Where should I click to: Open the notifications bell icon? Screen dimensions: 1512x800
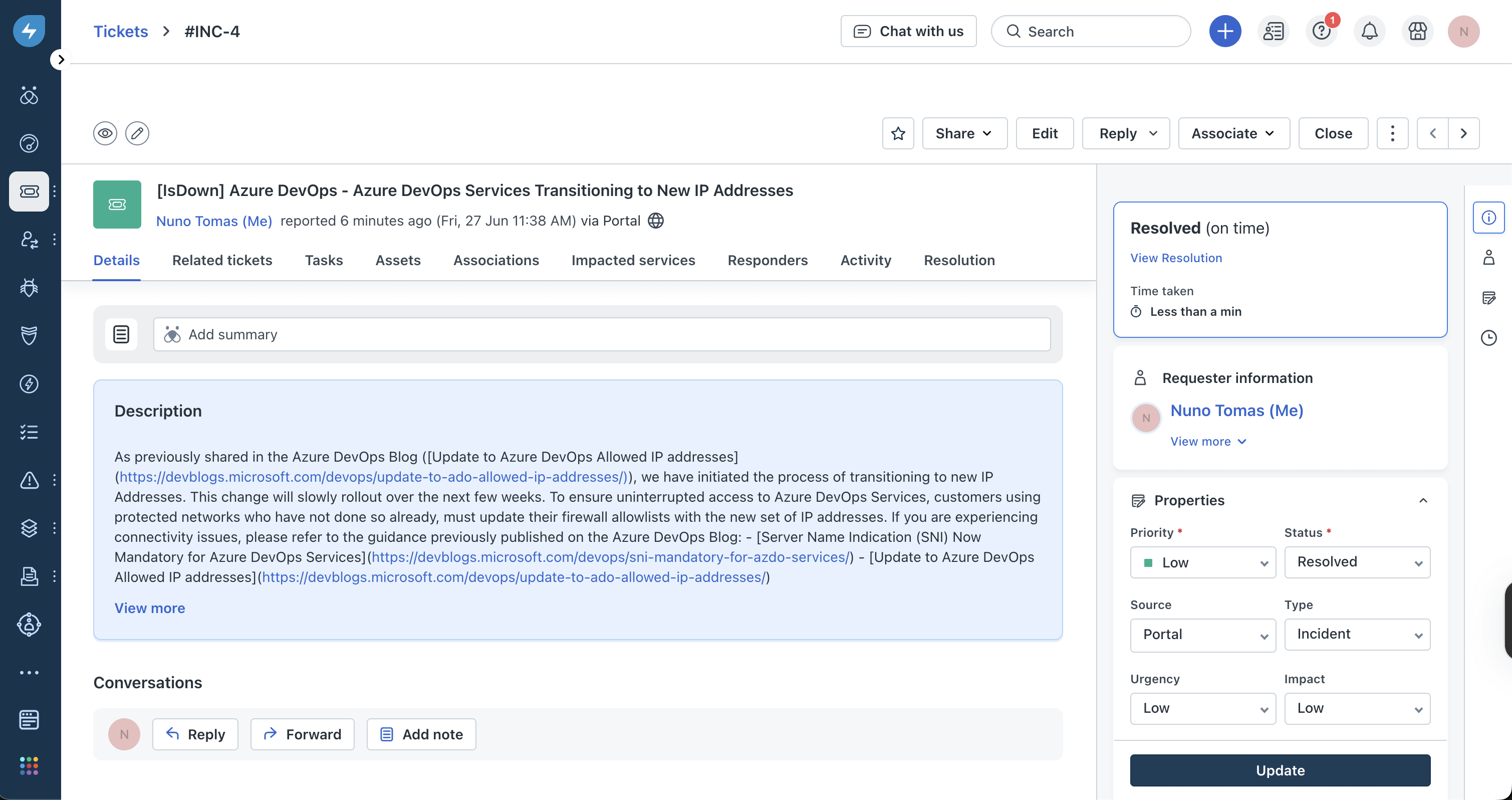[1369, 31]
